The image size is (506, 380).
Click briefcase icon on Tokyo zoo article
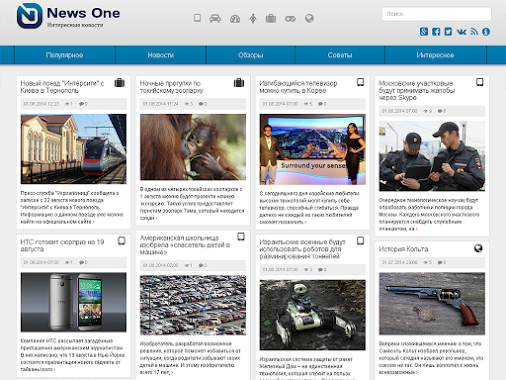239,83
